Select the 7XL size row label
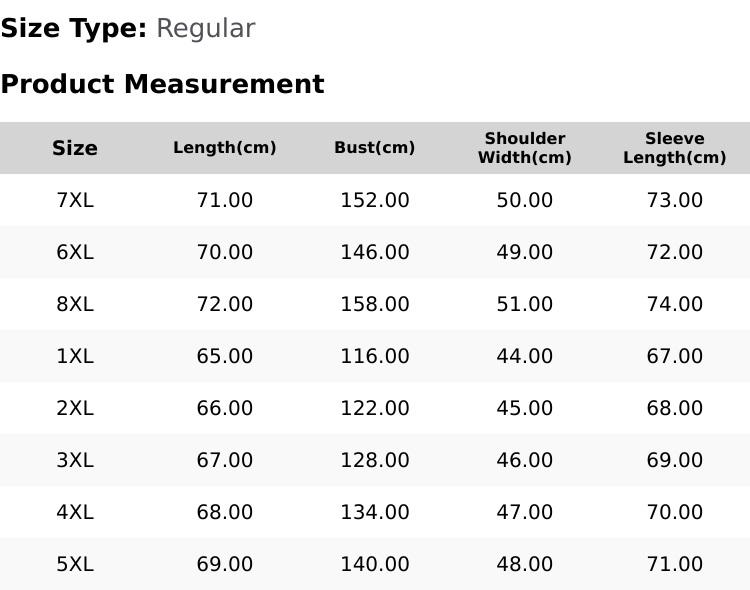 (75, 200)
